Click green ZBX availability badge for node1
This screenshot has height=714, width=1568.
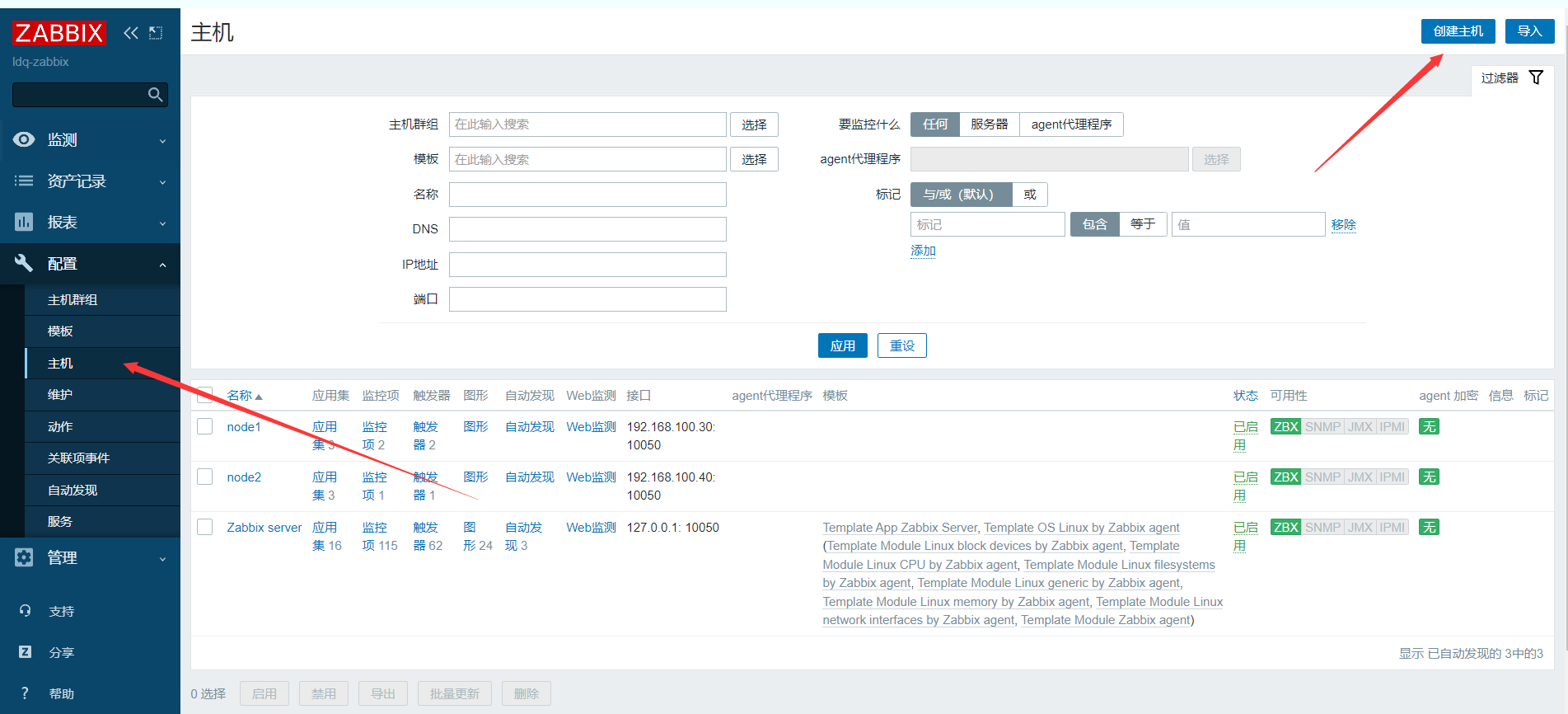coord(1285,427)
